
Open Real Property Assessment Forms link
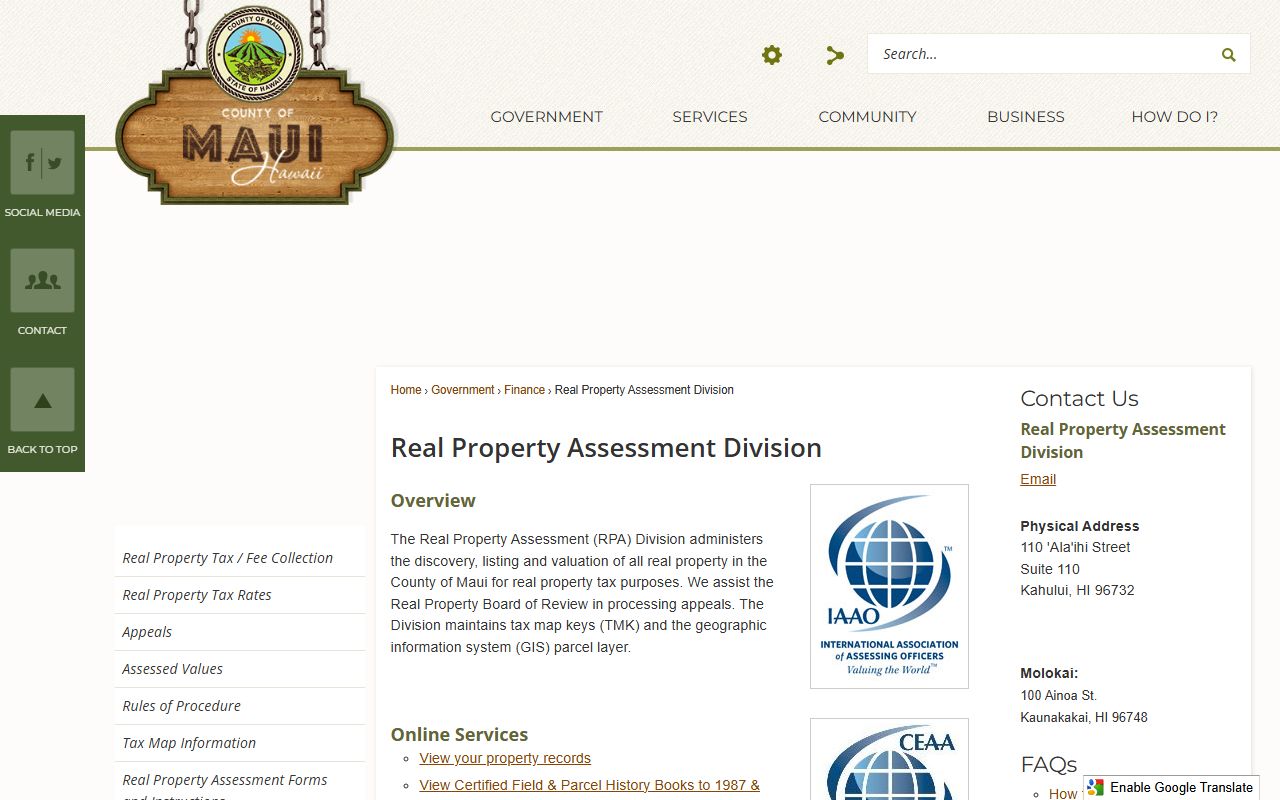(x=240, y=782)
